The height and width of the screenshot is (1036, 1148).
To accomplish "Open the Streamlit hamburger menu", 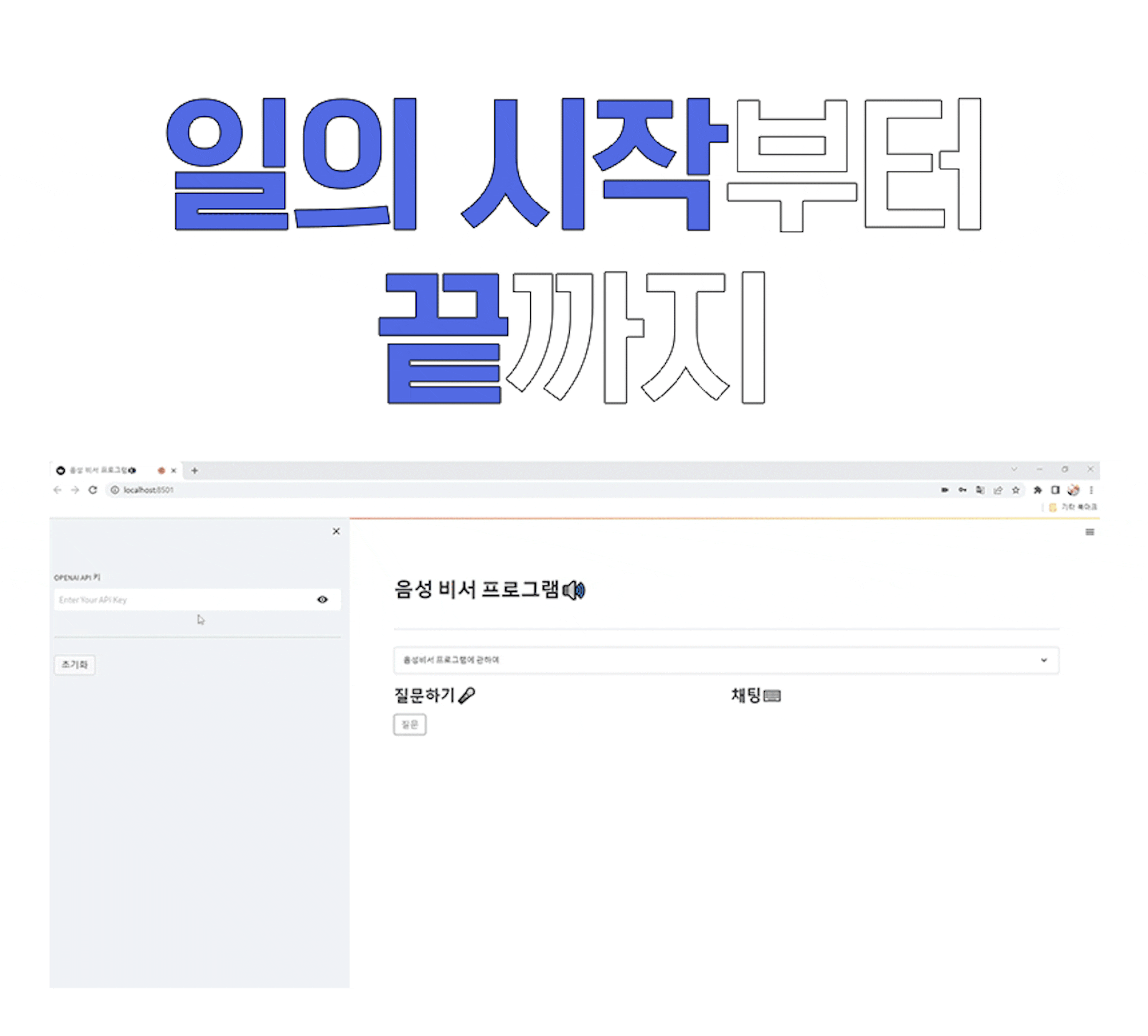I will (x=1089, y=532).
